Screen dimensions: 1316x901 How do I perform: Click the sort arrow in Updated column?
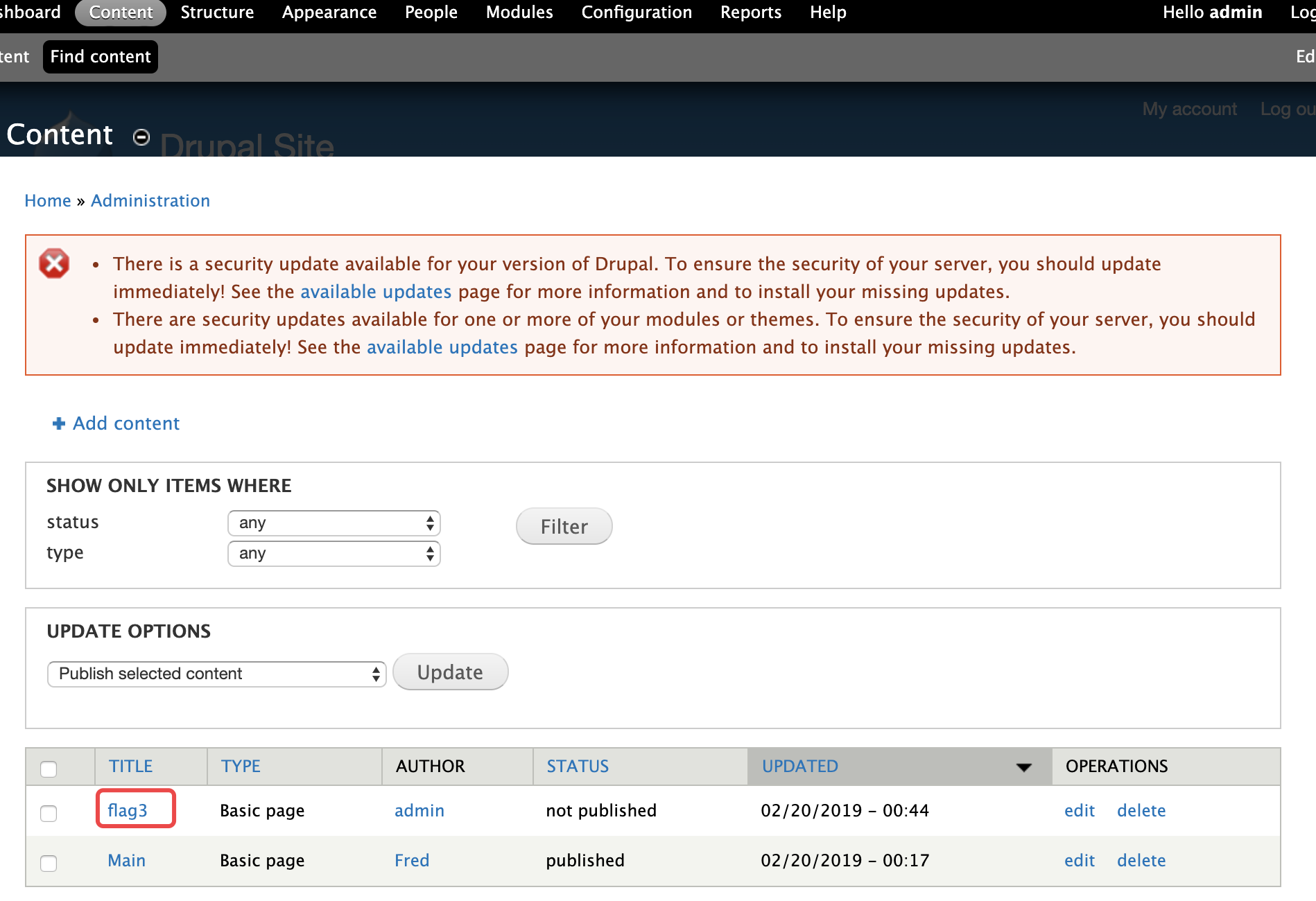point(1023,767)
